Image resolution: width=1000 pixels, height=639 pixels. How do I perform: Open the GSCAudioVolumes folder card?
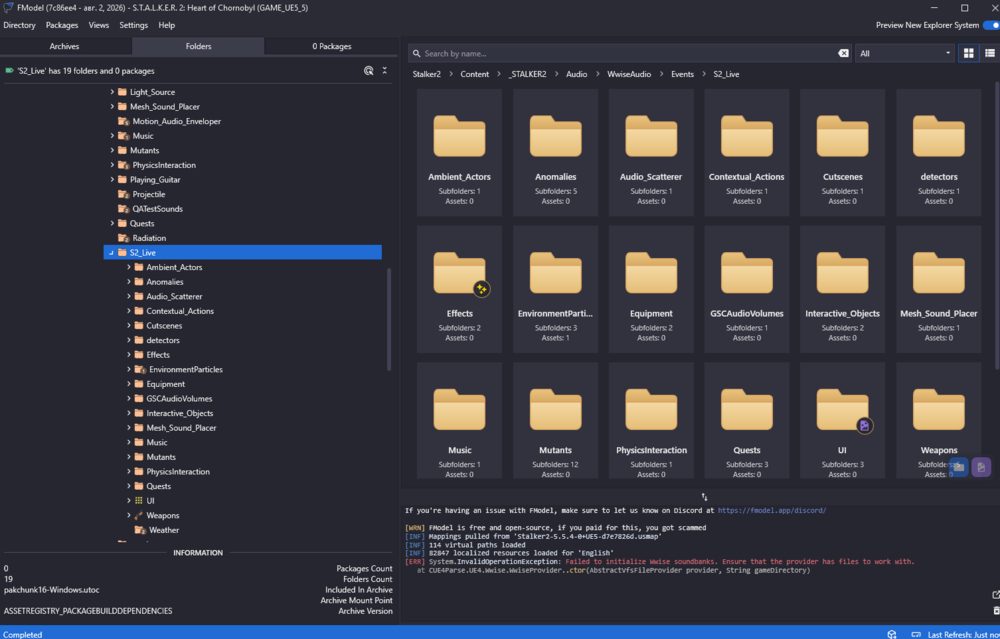(747, 289)
